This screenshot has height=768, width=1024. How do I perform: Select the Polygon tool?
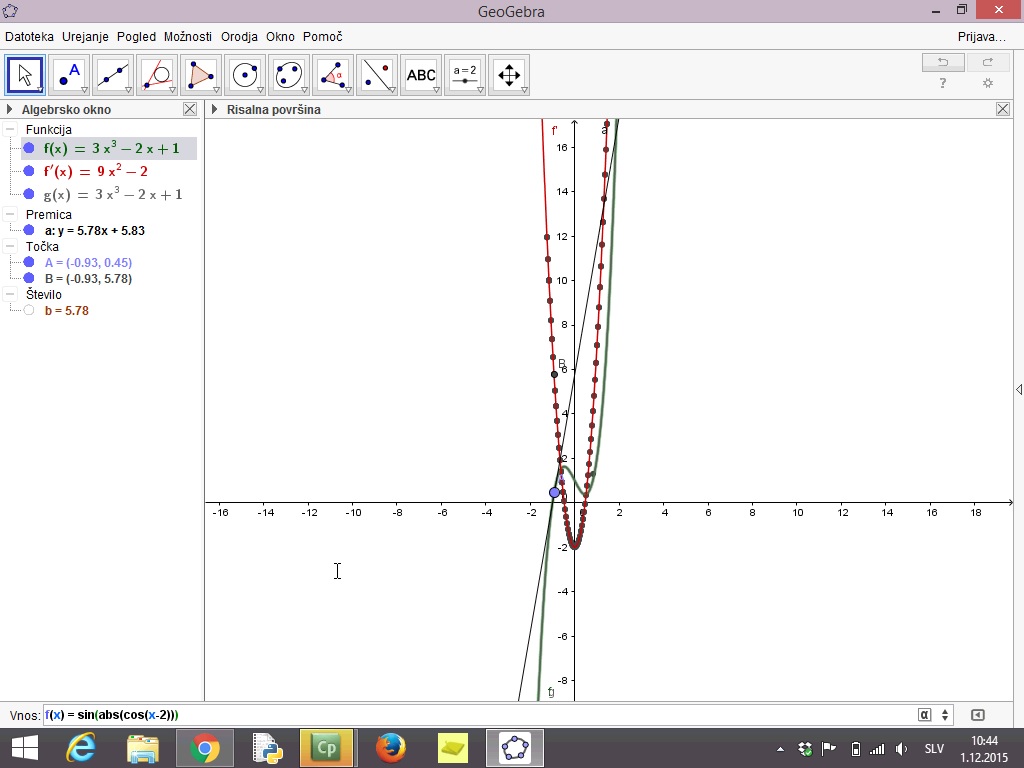point(201,75)
